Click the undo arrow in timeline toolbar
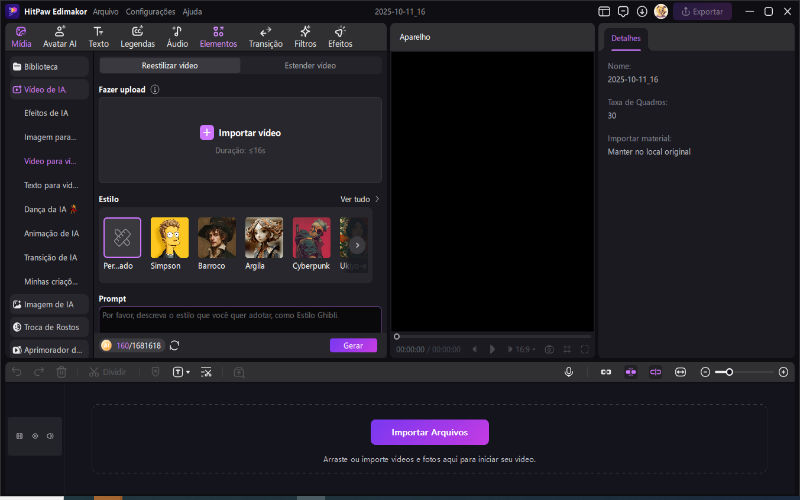Image resolution: width=800 pixels, height=500 pixels. [x=17, y=372]
